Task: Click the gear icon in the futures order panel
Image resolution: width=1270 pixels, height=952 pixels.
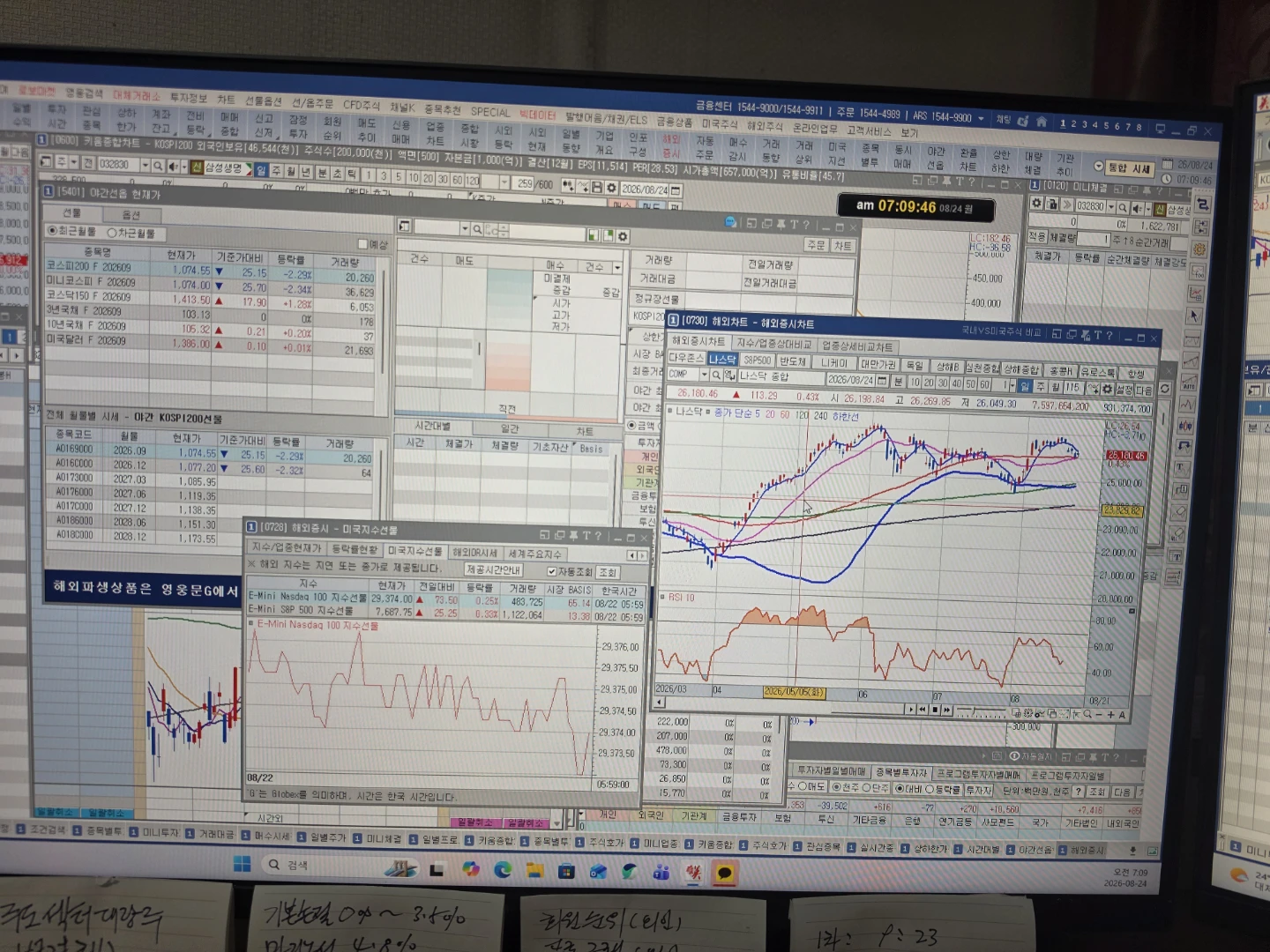Action: click(623, 236)
